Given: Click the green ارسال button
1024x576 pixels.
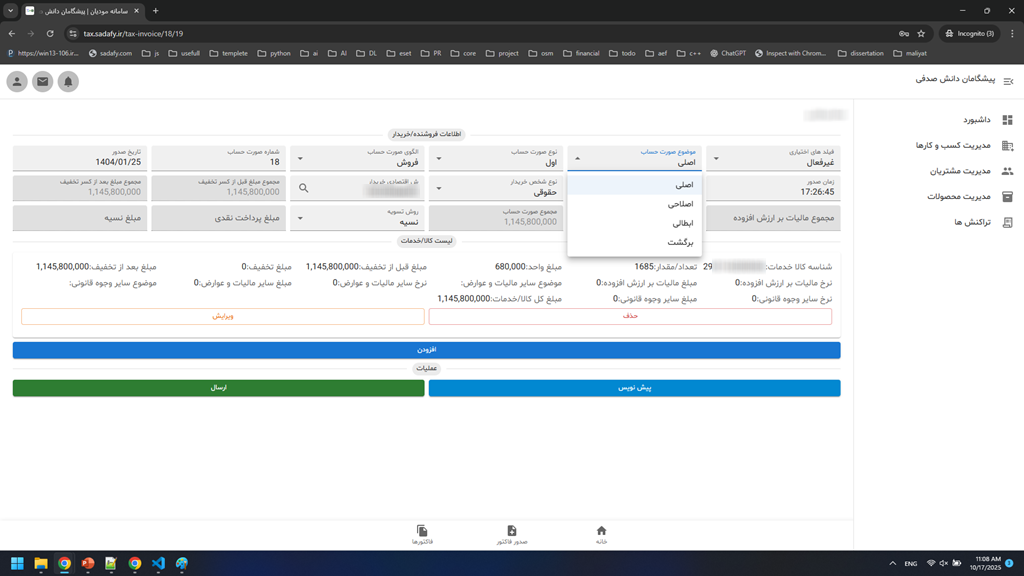Looking at the screenshot, I should point(218,388).
